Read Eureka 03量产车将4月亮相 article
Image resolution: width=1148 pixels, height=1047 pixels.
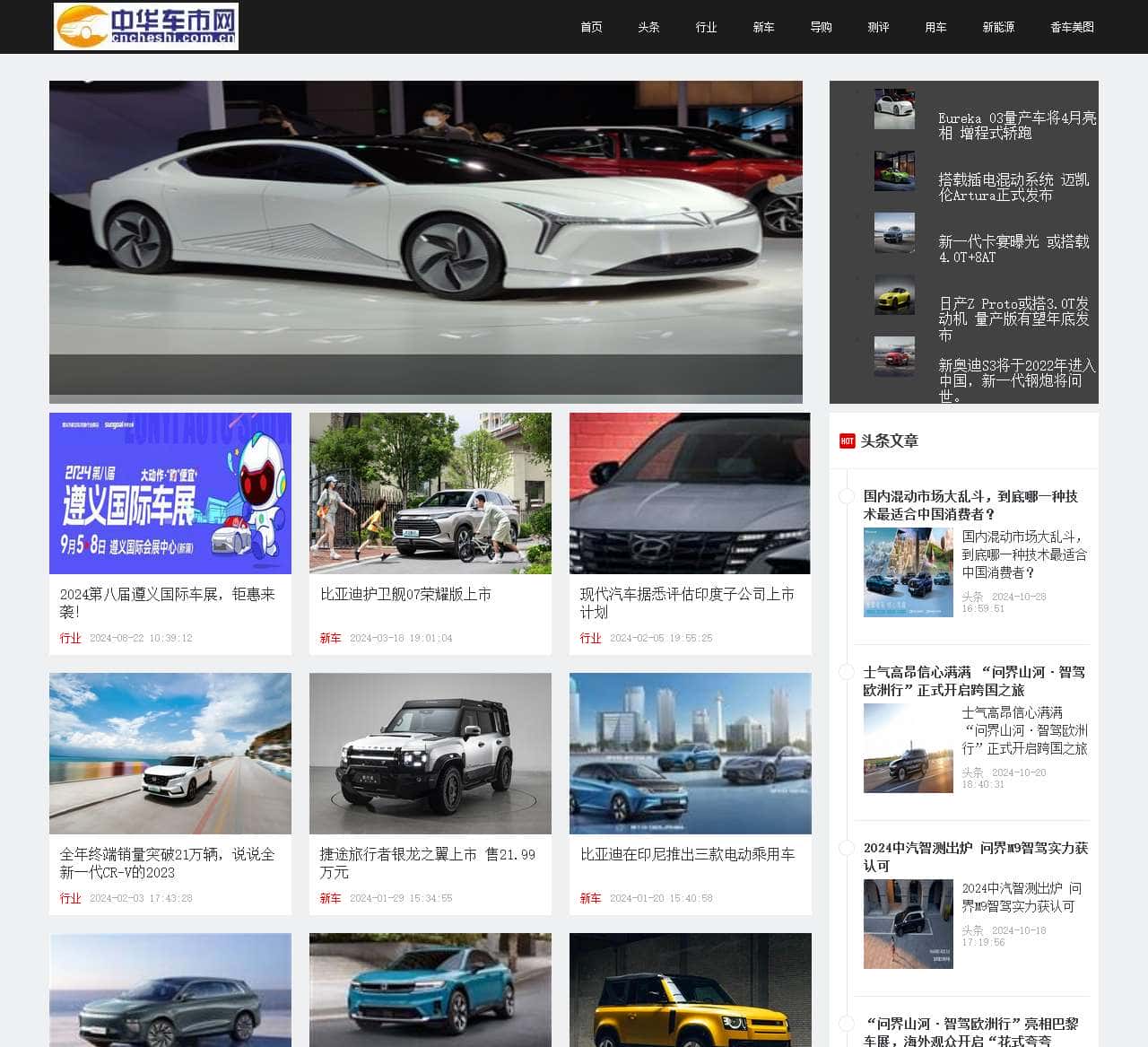[x=1017, y=126]
